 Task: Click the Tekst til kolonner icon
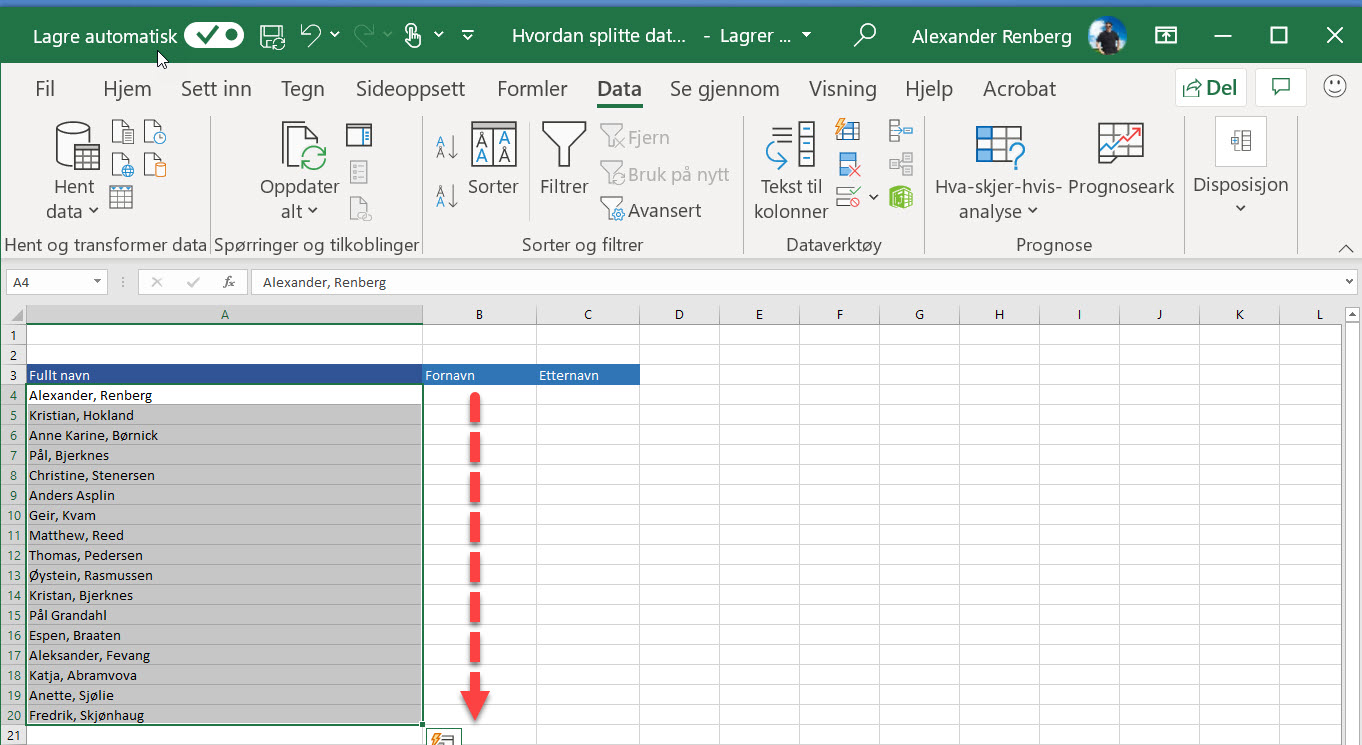point(791,148)
